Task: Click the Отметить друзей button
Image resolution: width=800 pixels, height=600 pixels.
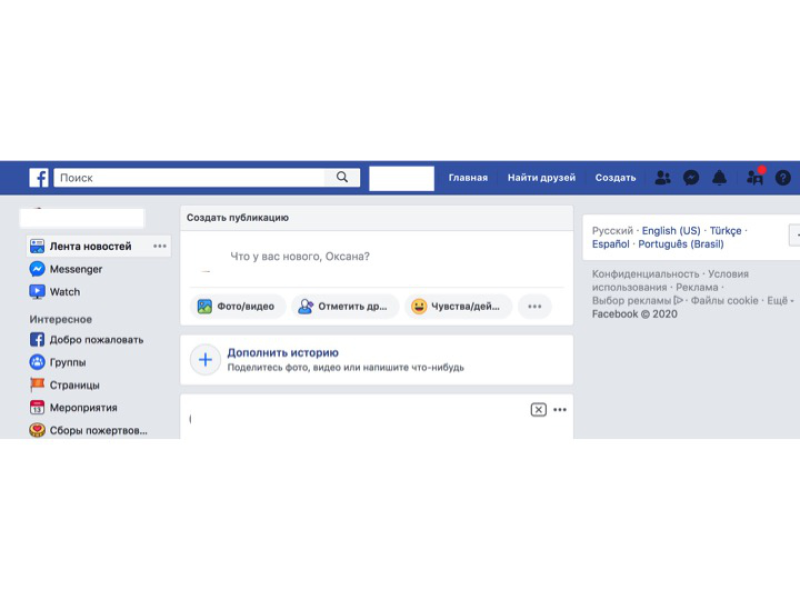Action: [x=344, y=306]
